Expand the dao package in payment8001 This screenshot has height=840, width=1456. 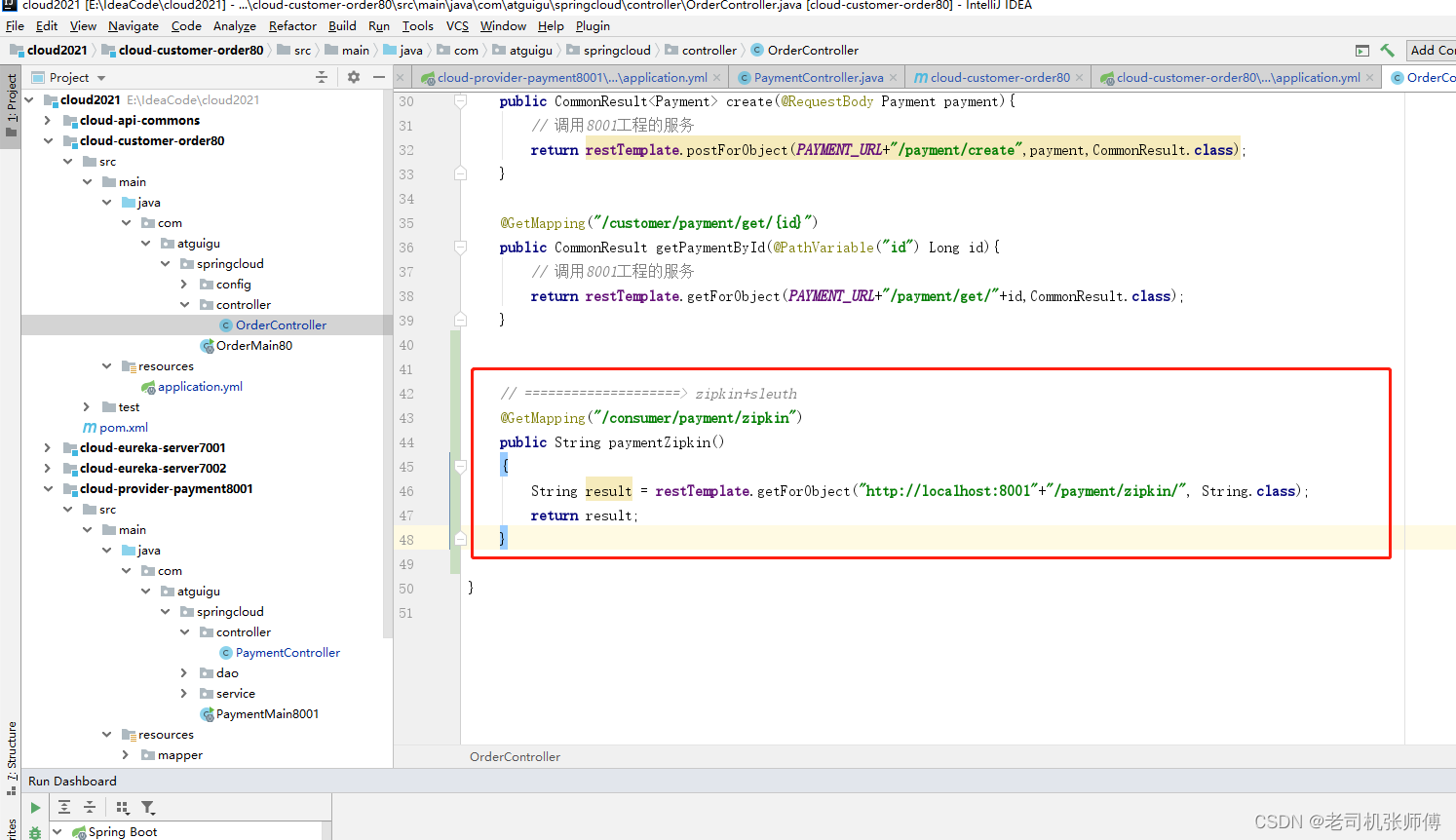184,672
